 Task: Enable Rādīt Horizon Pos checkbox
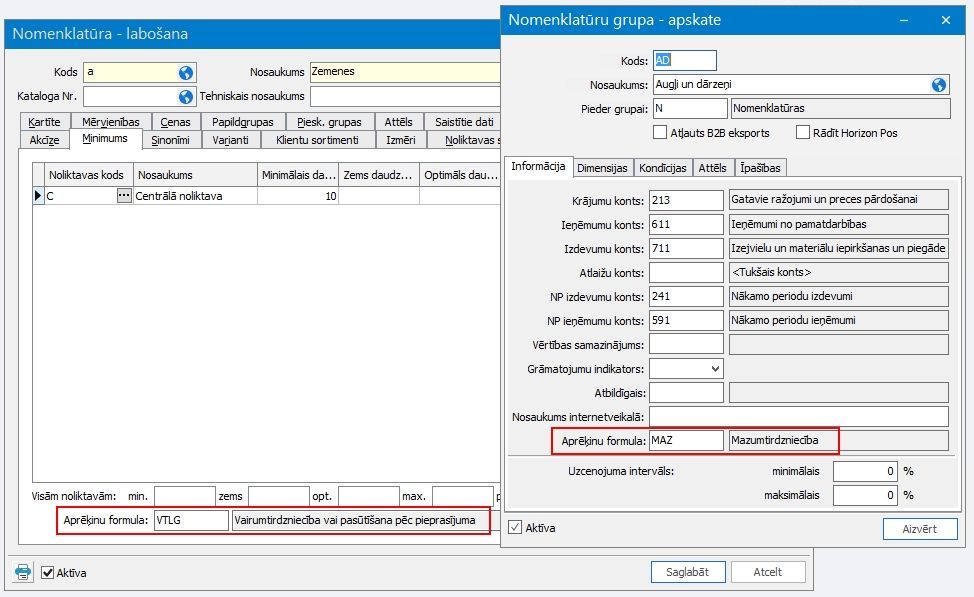point(803,132)
